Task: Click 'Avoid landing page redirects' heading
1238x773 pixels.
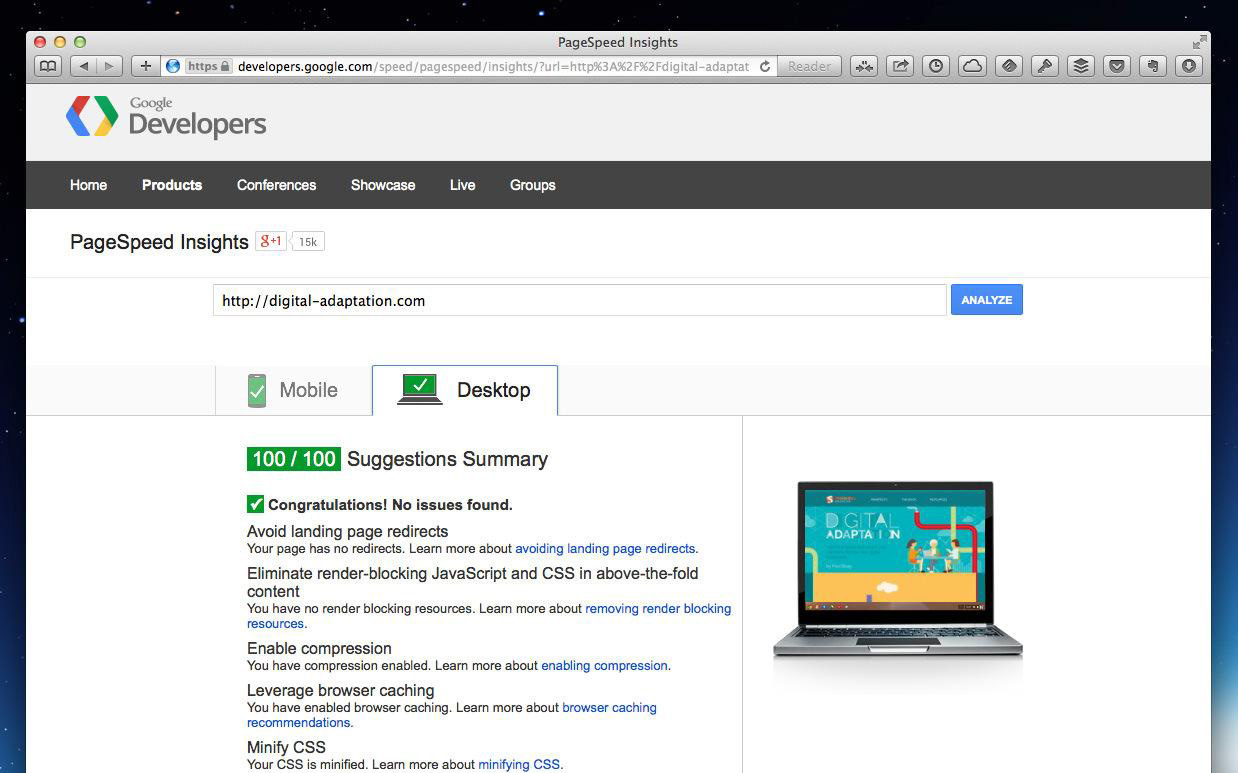Action: 348,532
